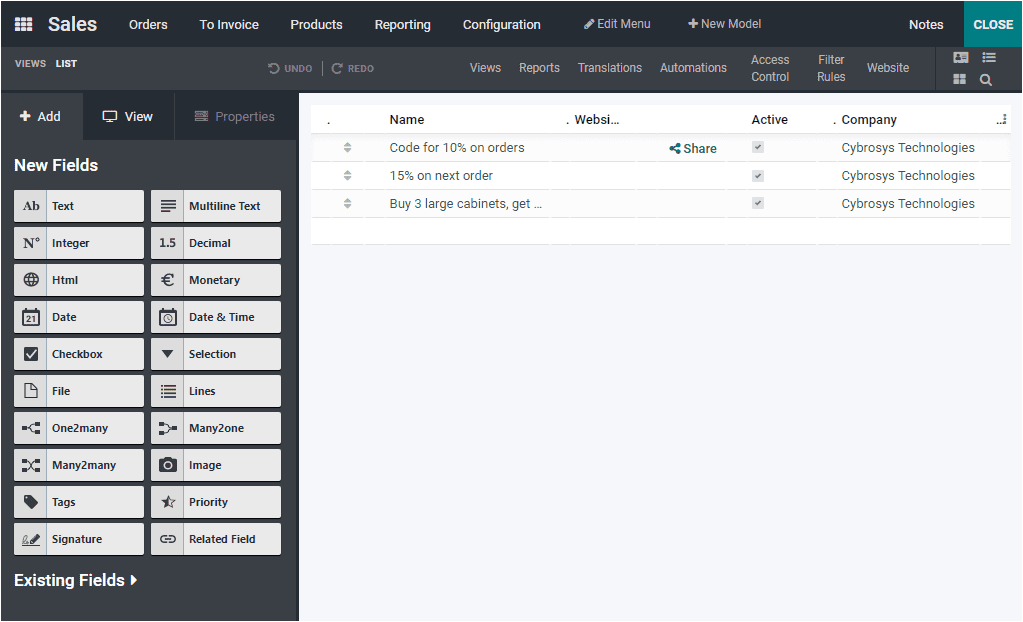Click the Add button
This screenshot has width=1023, height=622.
point(42,116)
